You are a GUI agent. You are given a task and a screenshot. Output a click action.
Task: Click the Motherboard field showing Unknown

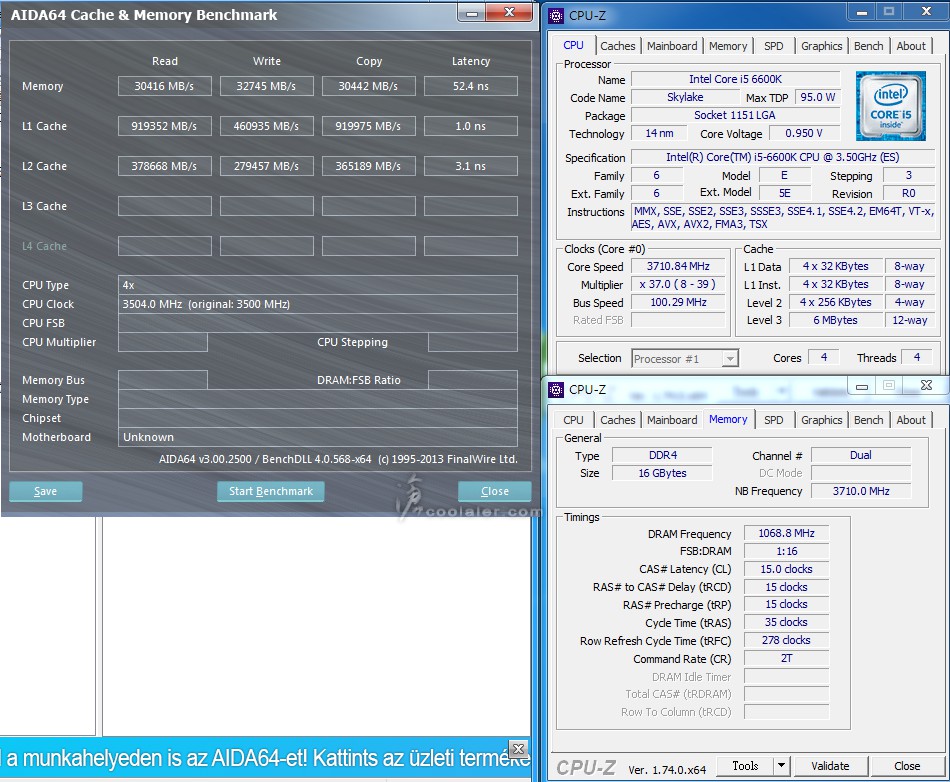(x=317, y=437)
